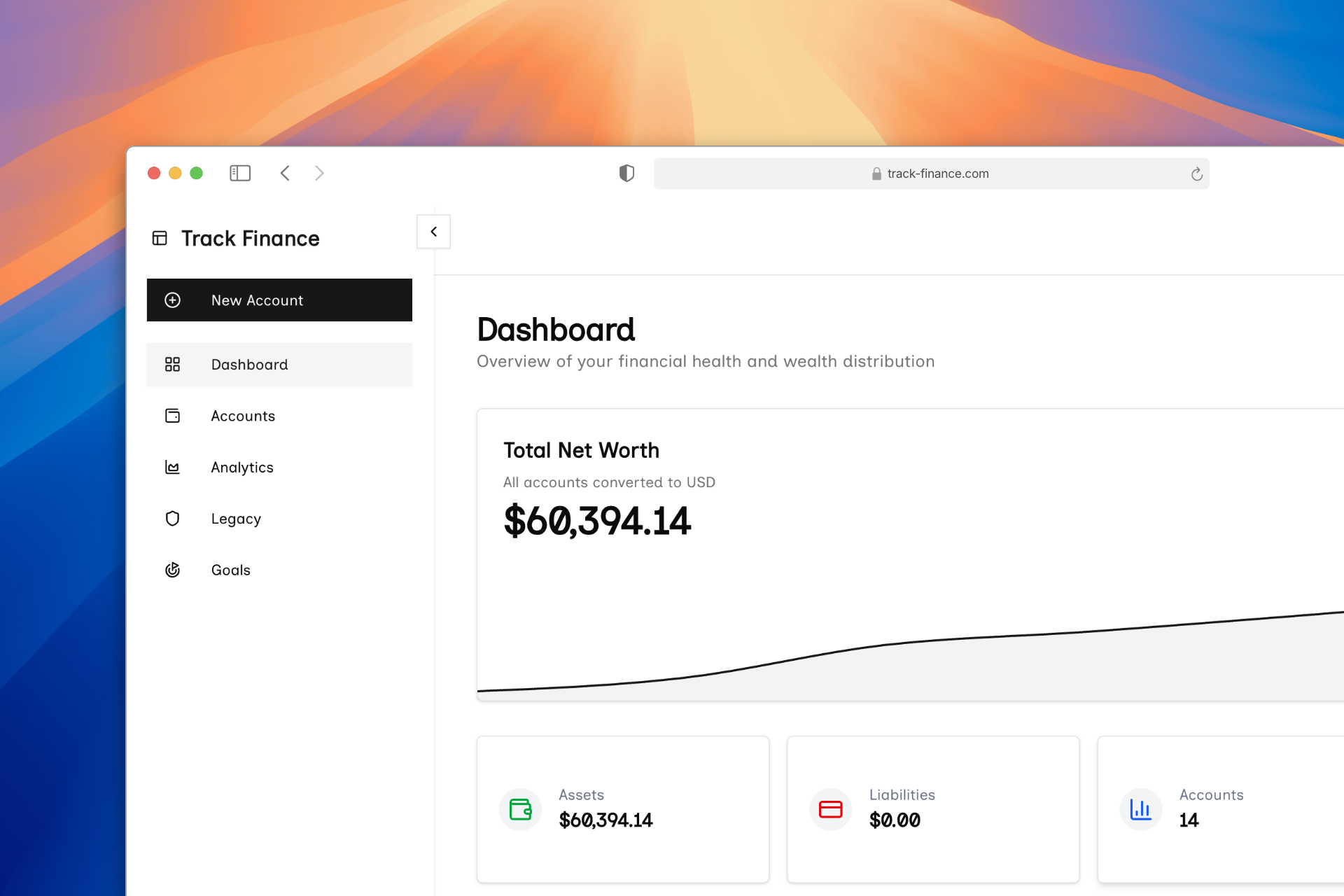1344x896 pixels.
Task: Click the red Liabilities card icon
Action: point(830,809)
